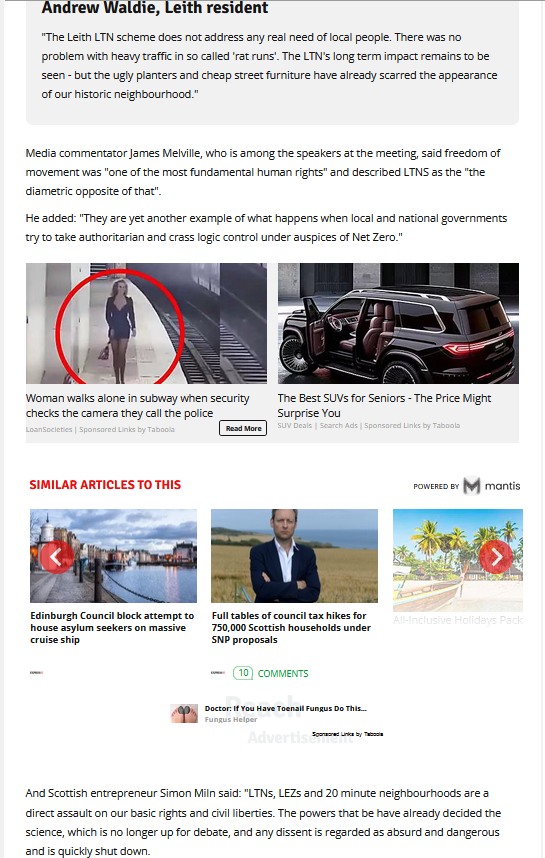Image resolution: width=545 pixels, height=858 pixels.
Task: Open Edinburgh Council asylum seekers cruise ship article
Action: click(112, 628)
